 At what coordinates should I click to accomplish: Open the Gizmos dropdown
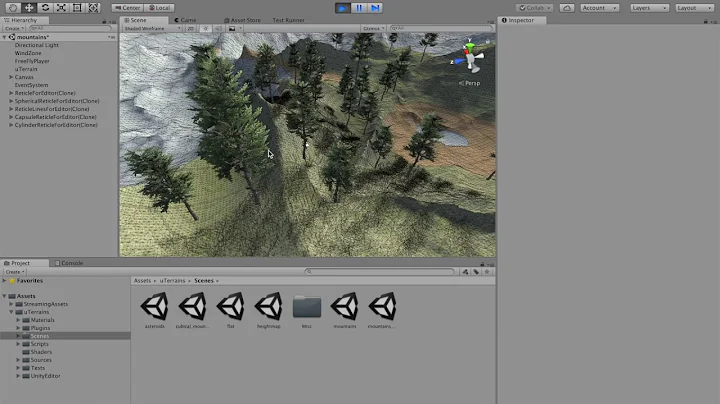pyautogui.click(x=374, y=28)
